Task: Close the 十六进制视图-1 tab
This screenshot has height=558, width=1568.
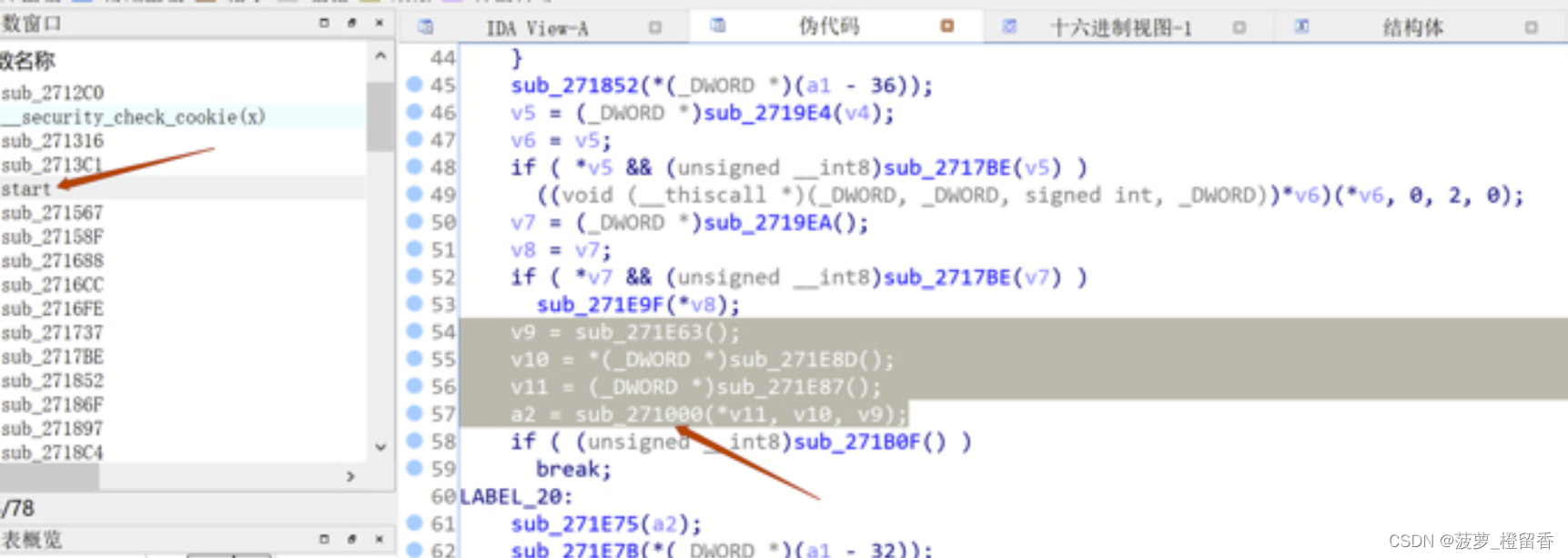Action: click(x=1239, y=27)
